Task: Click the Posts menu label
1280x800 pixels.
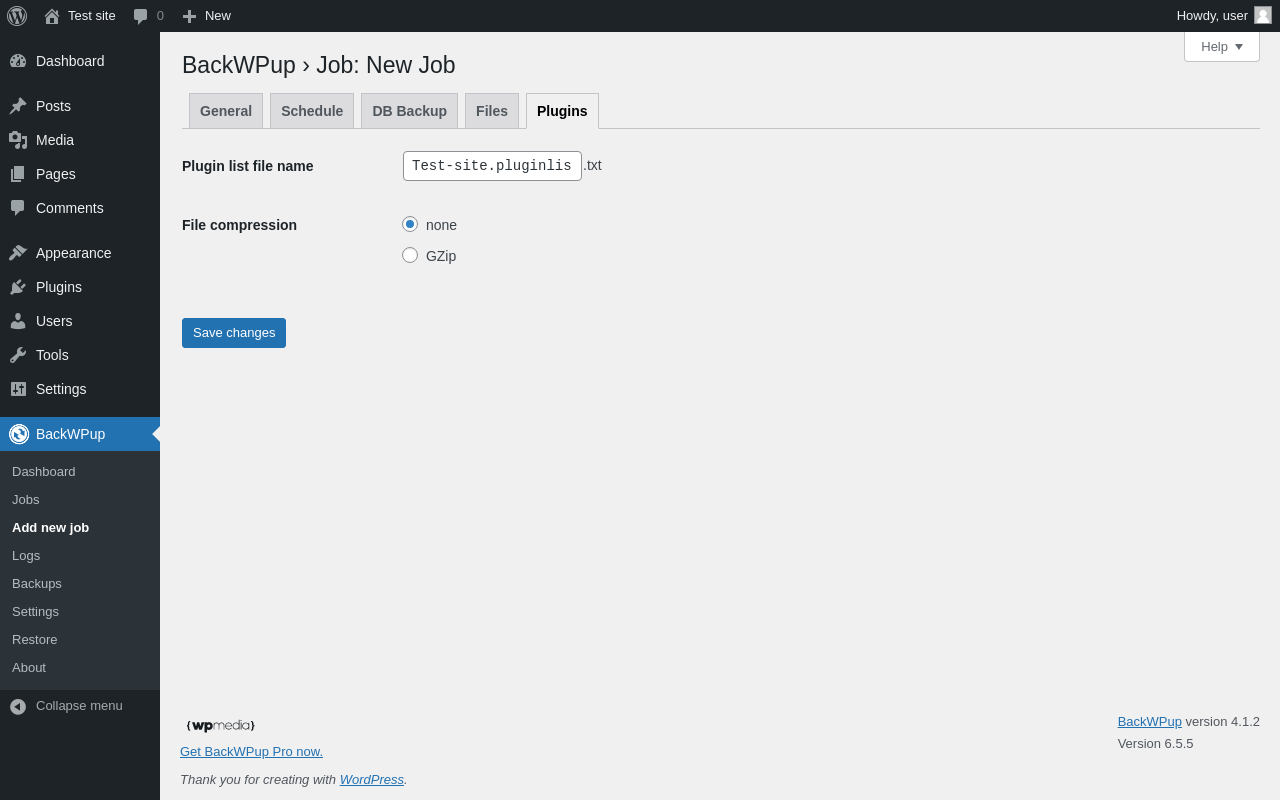Action: 53,106
